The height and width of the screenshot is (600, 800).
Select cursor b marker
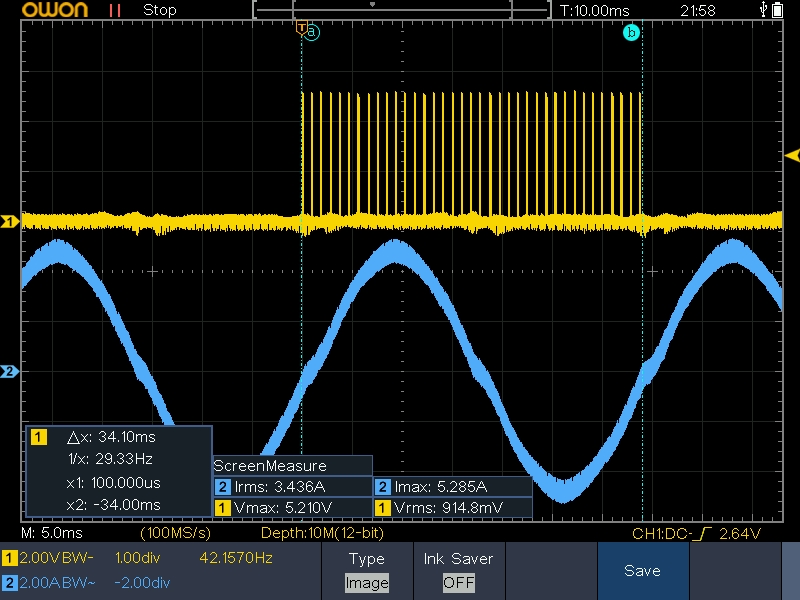[631, 33]
